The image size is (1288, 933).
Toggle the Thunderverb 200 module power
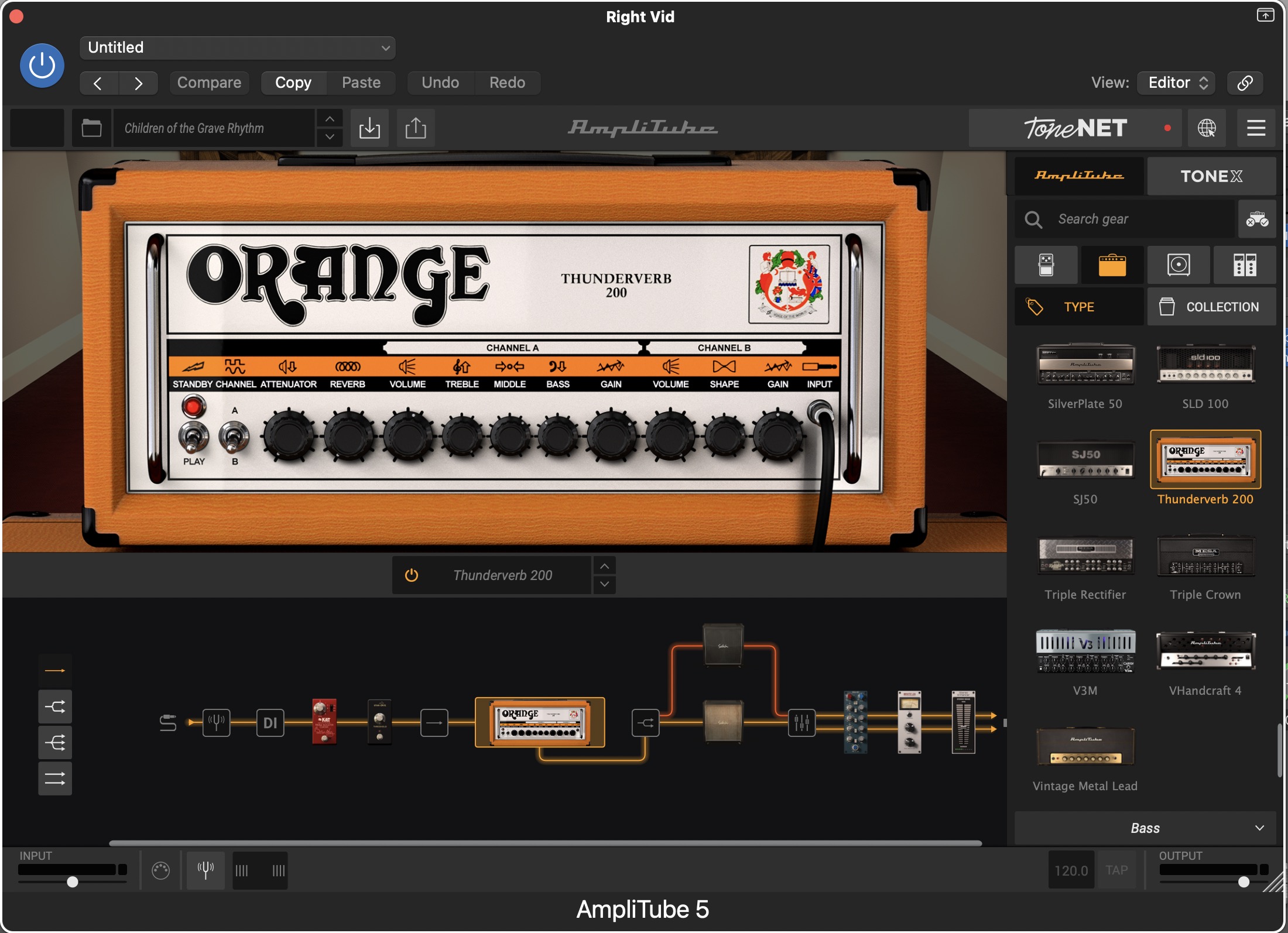[x=412, y=575]
